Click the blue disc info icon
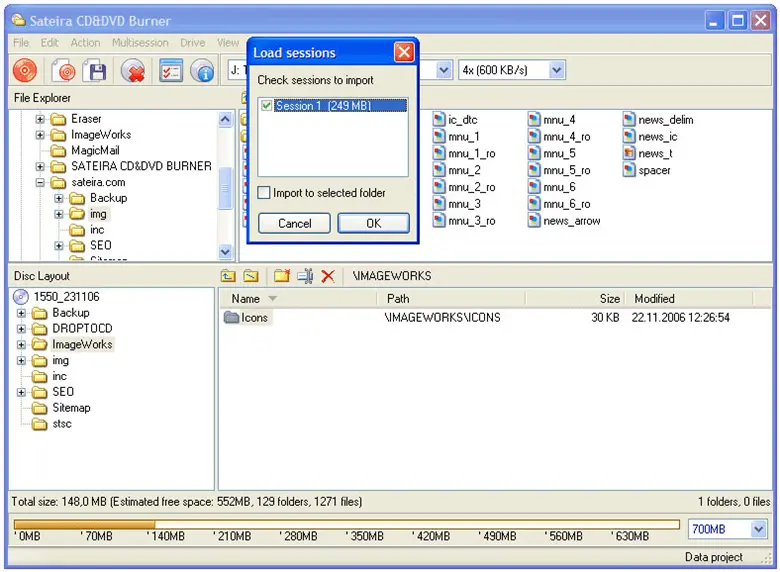This screenshot has height=572, width=780. [x=203, y=71]
